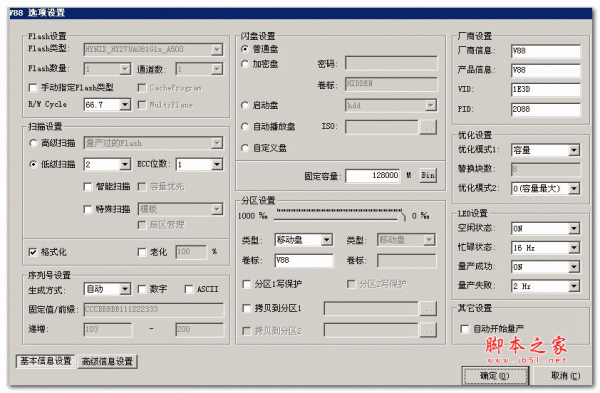Image resolution: width=600 pixels, height=393 pixels.
Task: Click the 固定容量 field showing 128000
Action: (373, 176)
